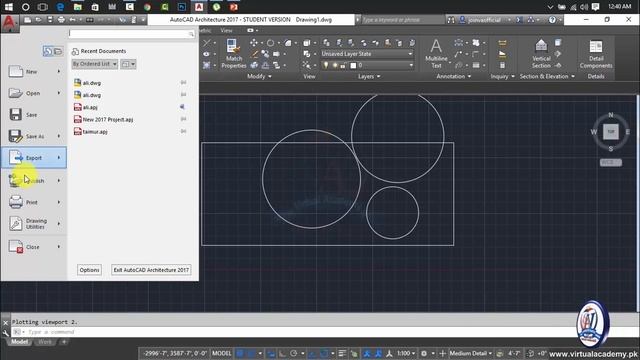Open the AutoCAD application menu button
640x360 pixels.
point(9,24)
